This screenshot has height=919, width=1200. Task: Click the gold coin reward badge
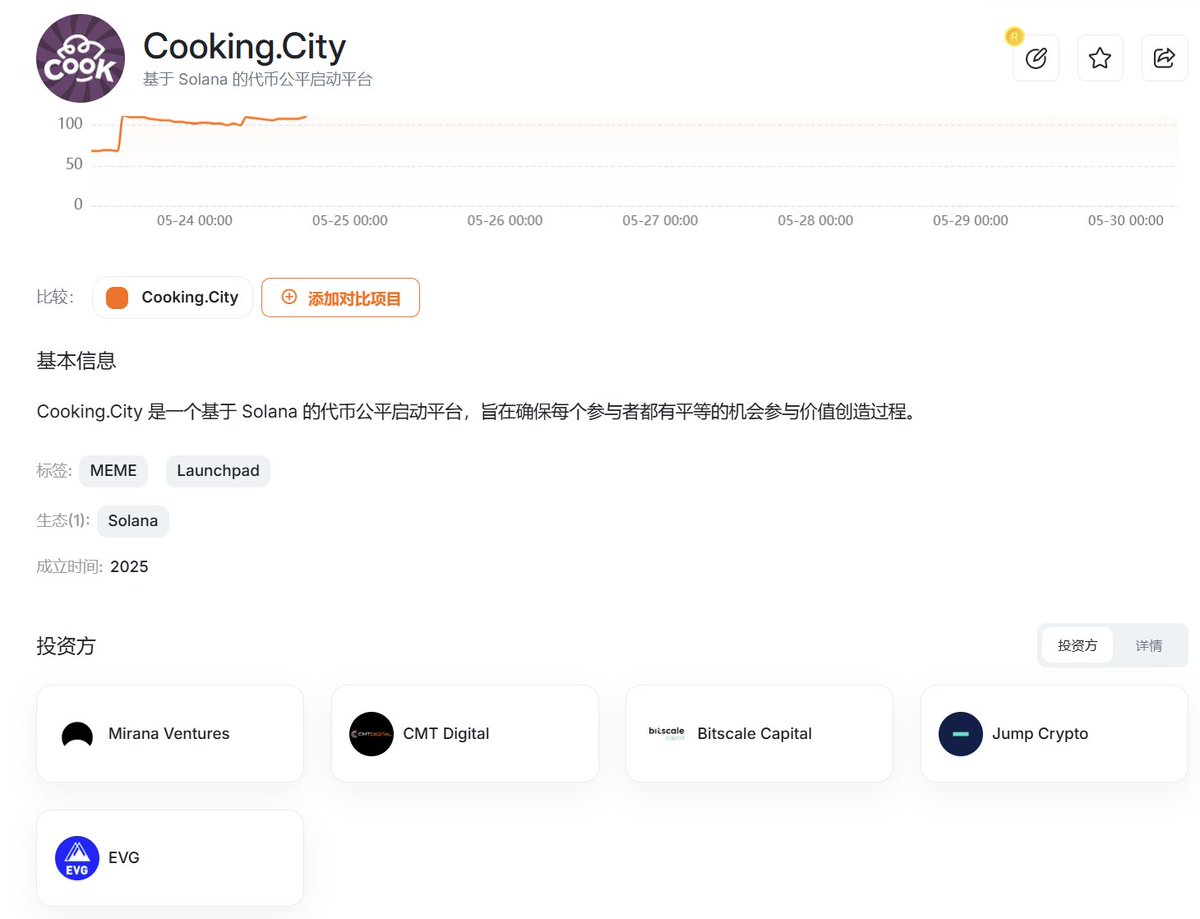tap(1014, 37)
